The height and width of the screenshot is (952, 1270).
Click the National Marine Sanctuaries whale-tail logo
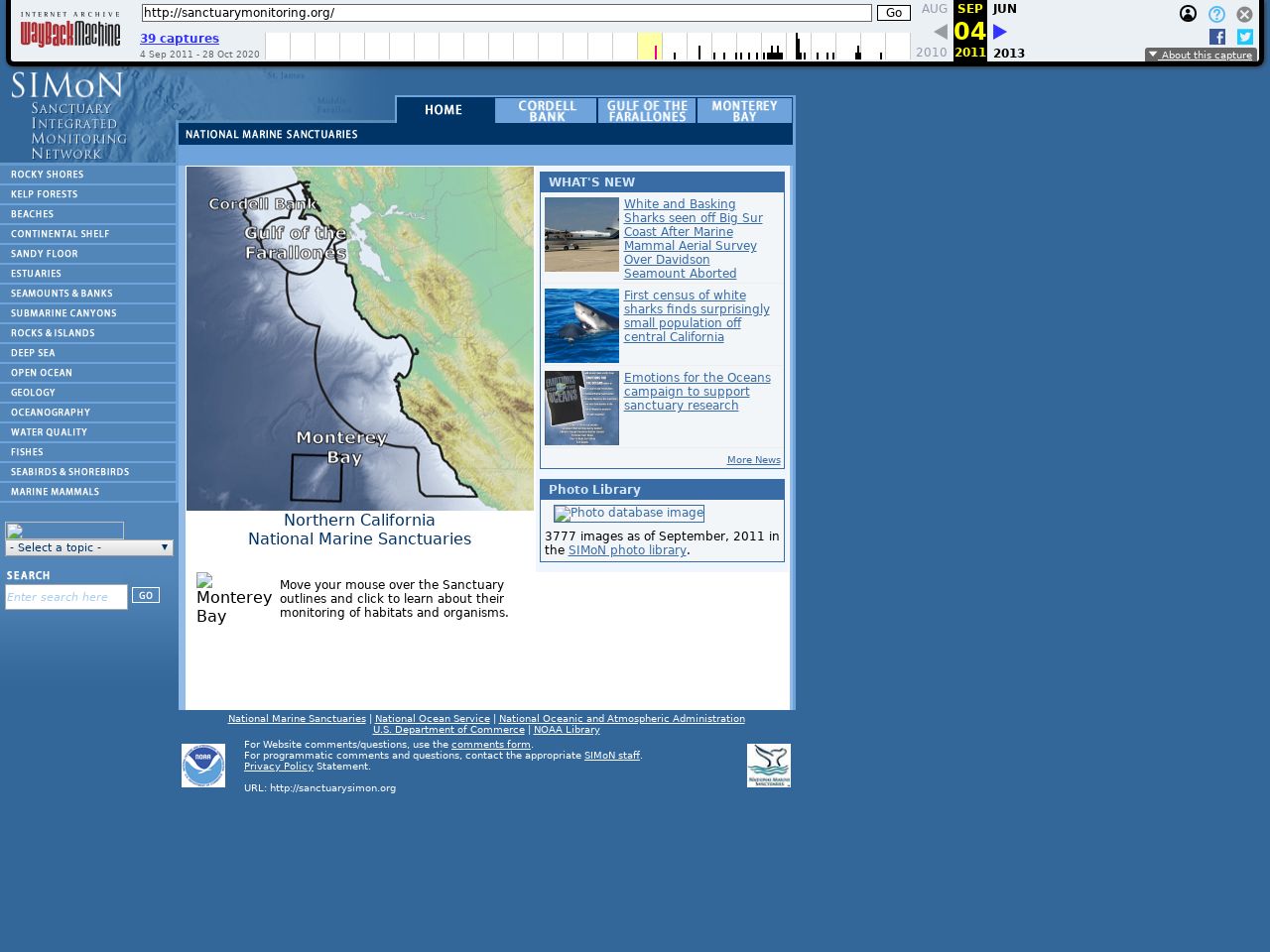click(x=768, y=766)
